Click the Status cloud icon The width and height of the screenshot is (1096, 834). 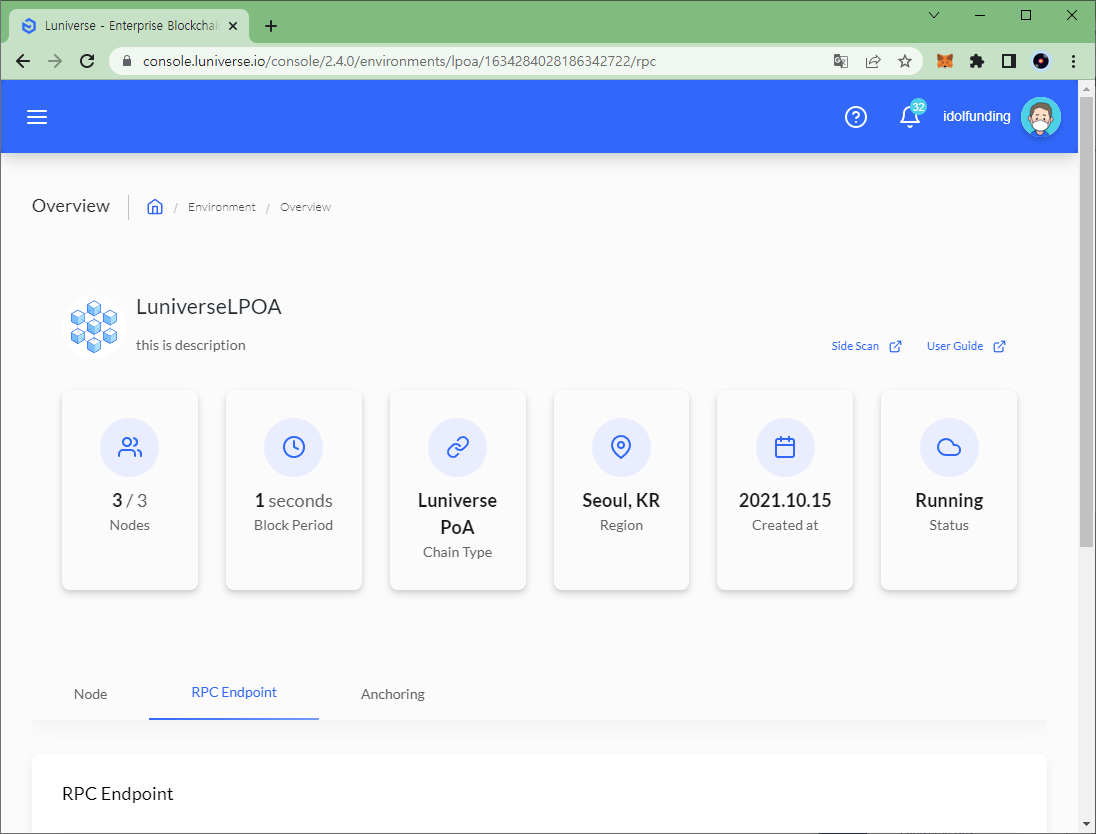(x=949, y=447)
